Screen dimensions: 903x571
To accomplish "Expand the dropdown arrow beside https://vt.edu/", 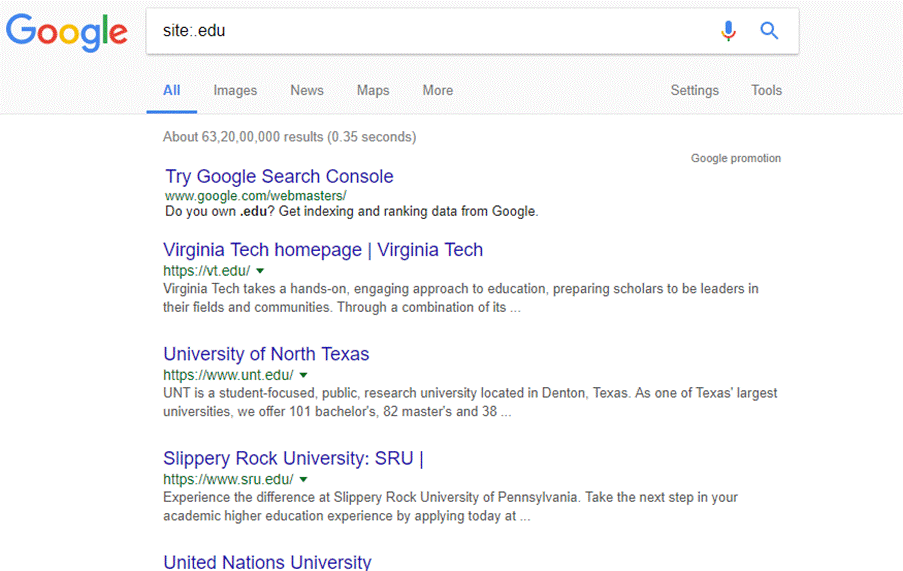I will 260,271.
